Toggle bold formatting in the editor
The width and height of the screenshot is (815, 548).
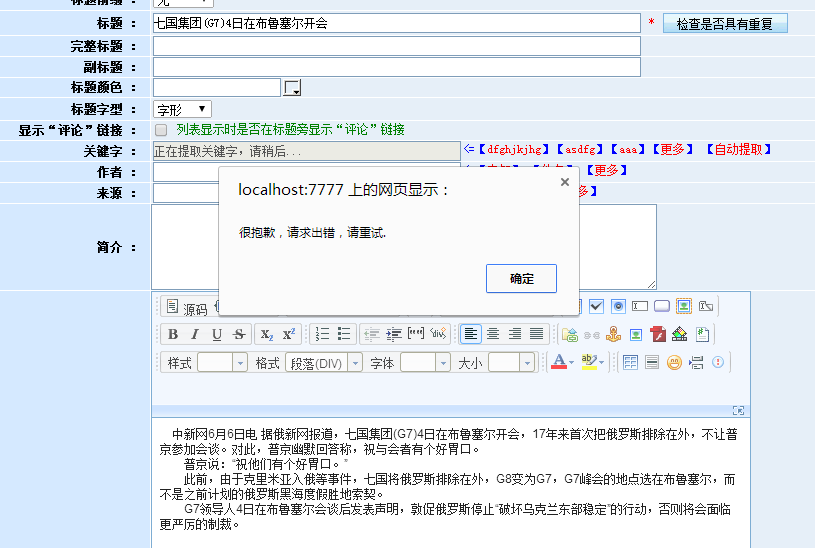click(x=173, y=334)
